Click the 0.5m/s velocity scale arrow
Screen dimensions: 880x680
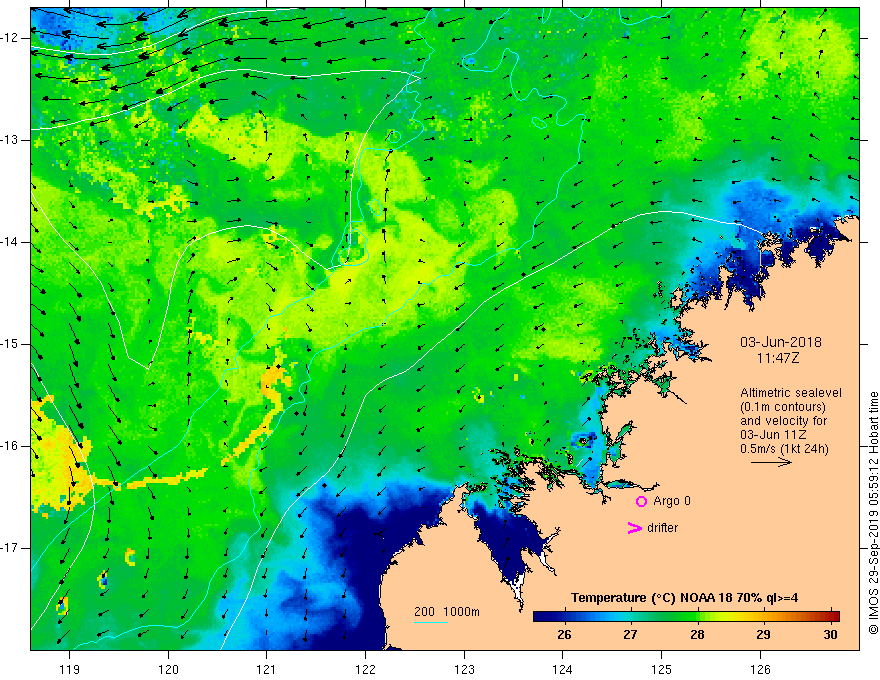tap(771, 462)
